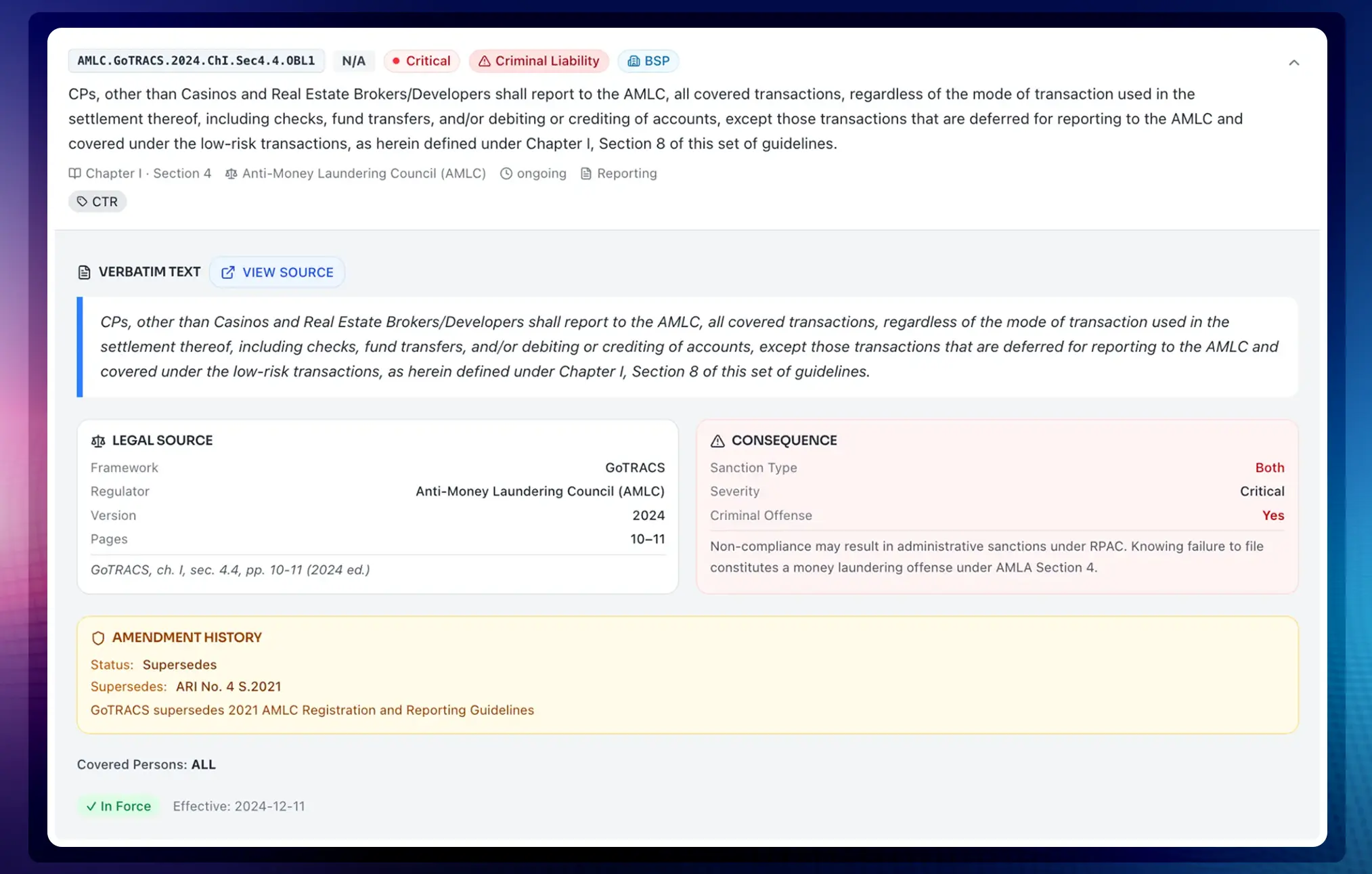This screenshot has width=1372, height=874.
Task: Click the italic verbatim quote block
Action: tap(688, 347)
